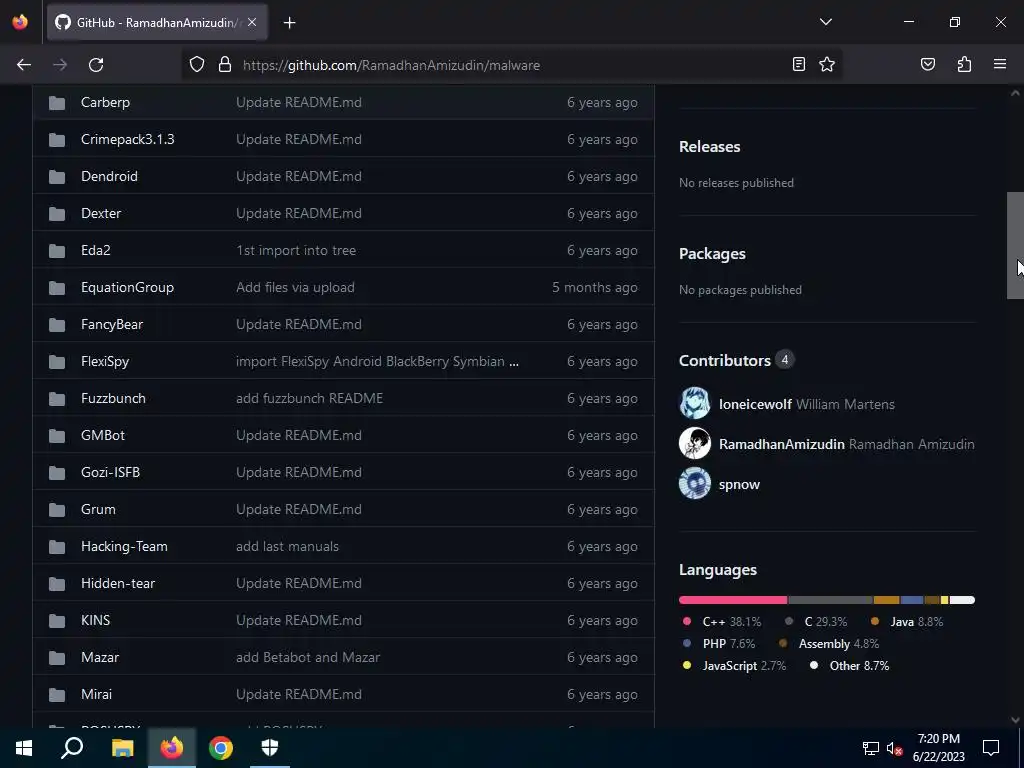Image resolution: width=1024 pixels, height=768 pixels.
Task: Open the Packages section heading
Action: click(712, 253)
